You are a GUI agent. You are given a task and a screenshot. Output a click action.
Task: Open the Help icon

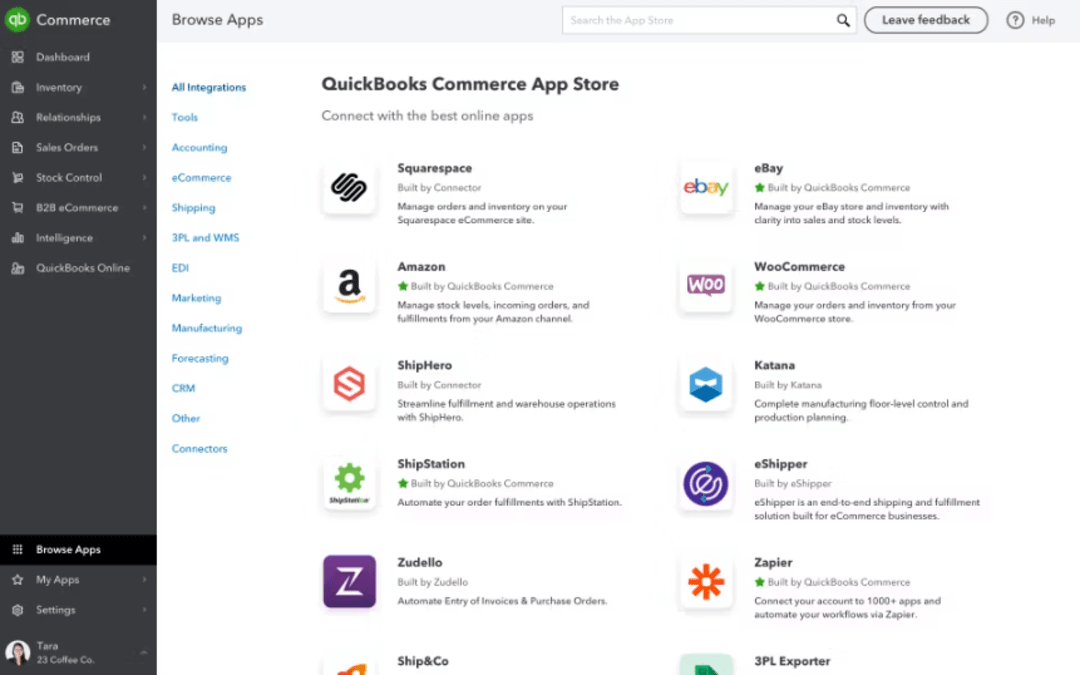(1017, 20)
